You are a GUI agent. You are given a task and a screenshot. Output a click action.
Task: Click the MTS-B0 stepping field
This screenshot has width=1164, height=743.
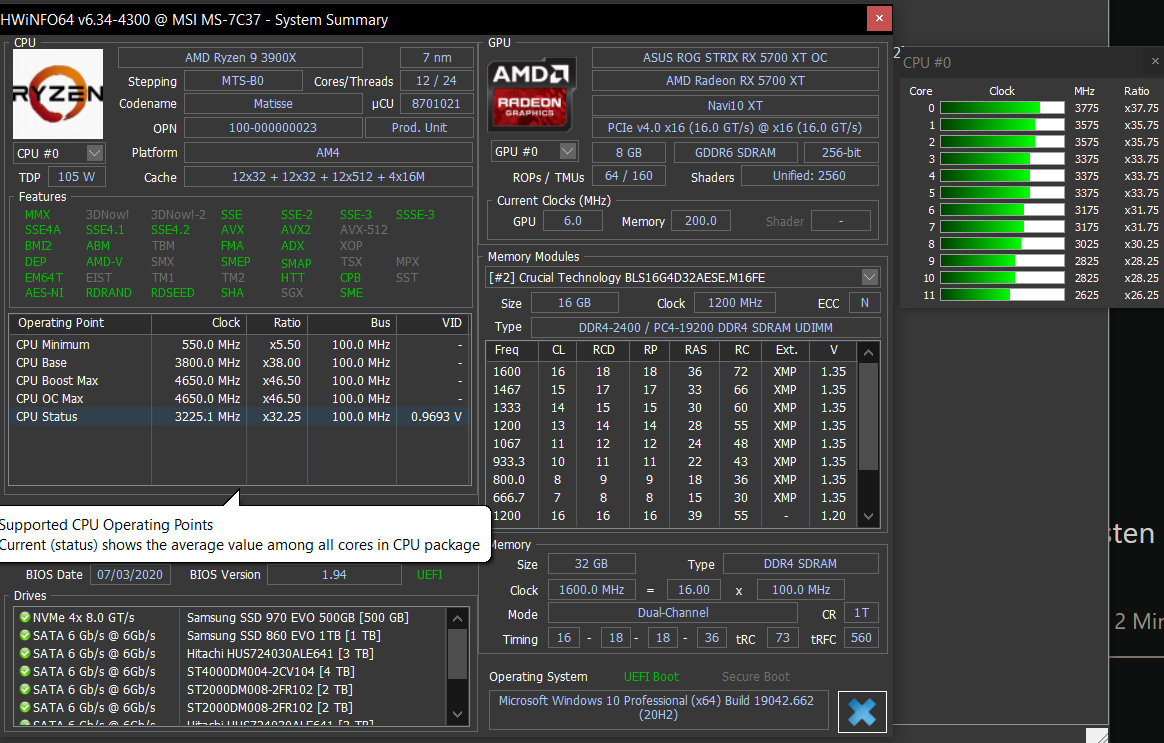coord(243,80)
